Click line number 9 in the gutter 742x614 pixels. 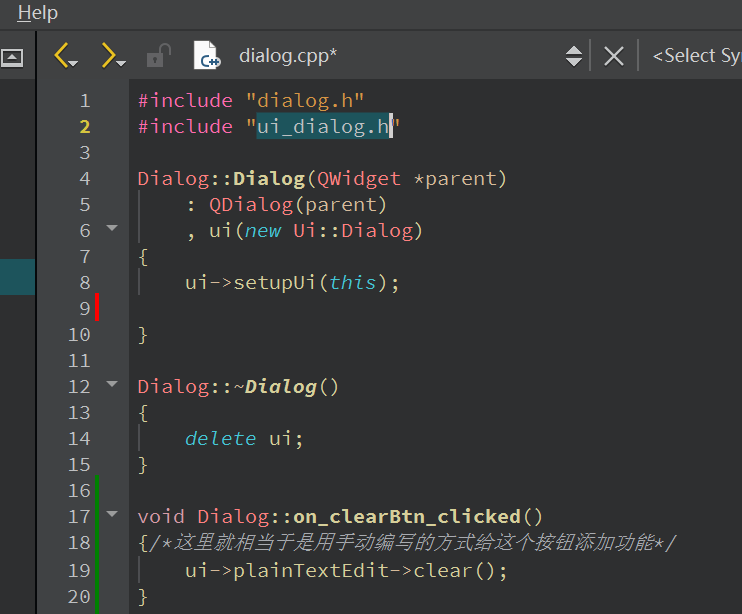point(80,308)
